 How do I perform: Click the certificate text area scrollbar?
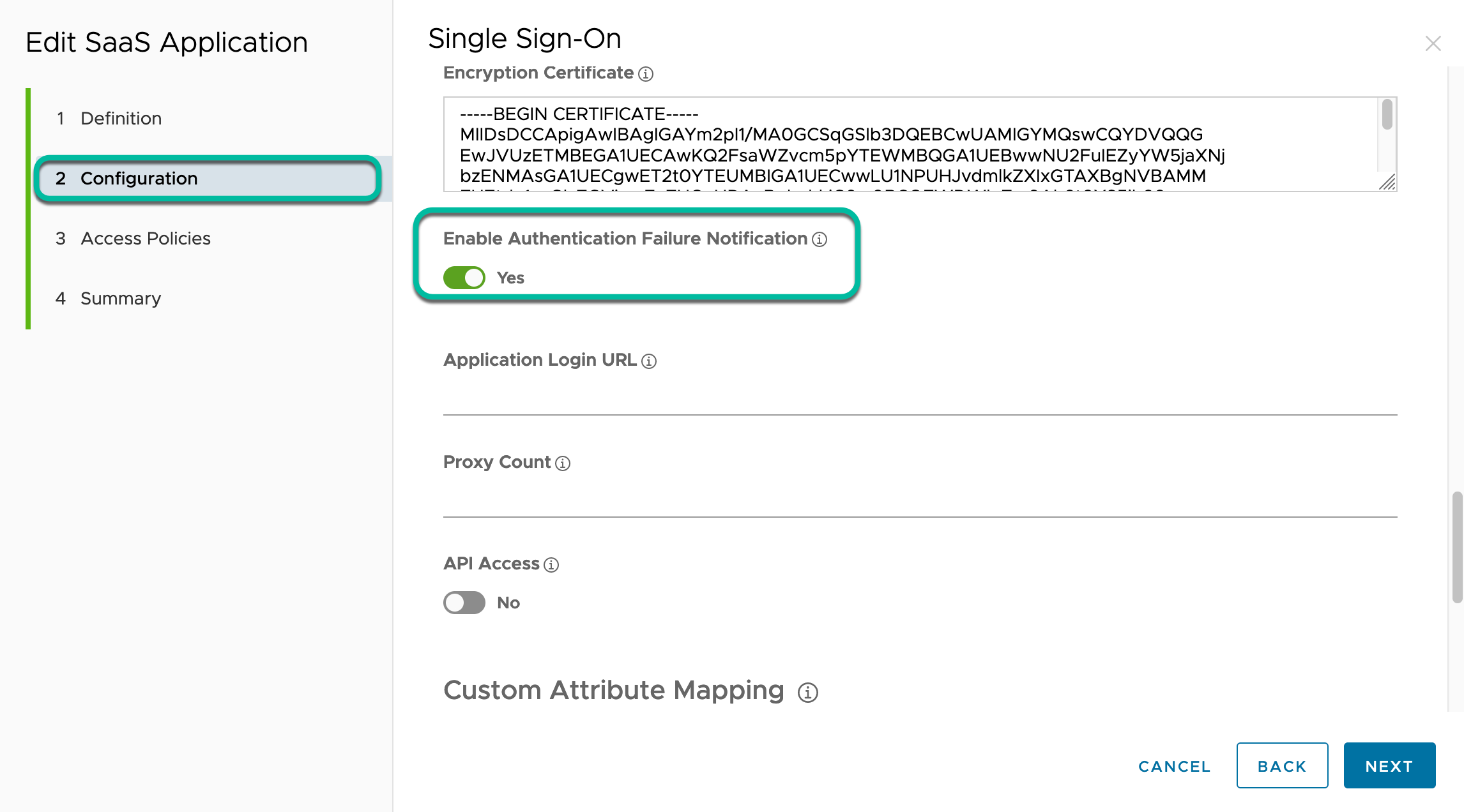1387,116
